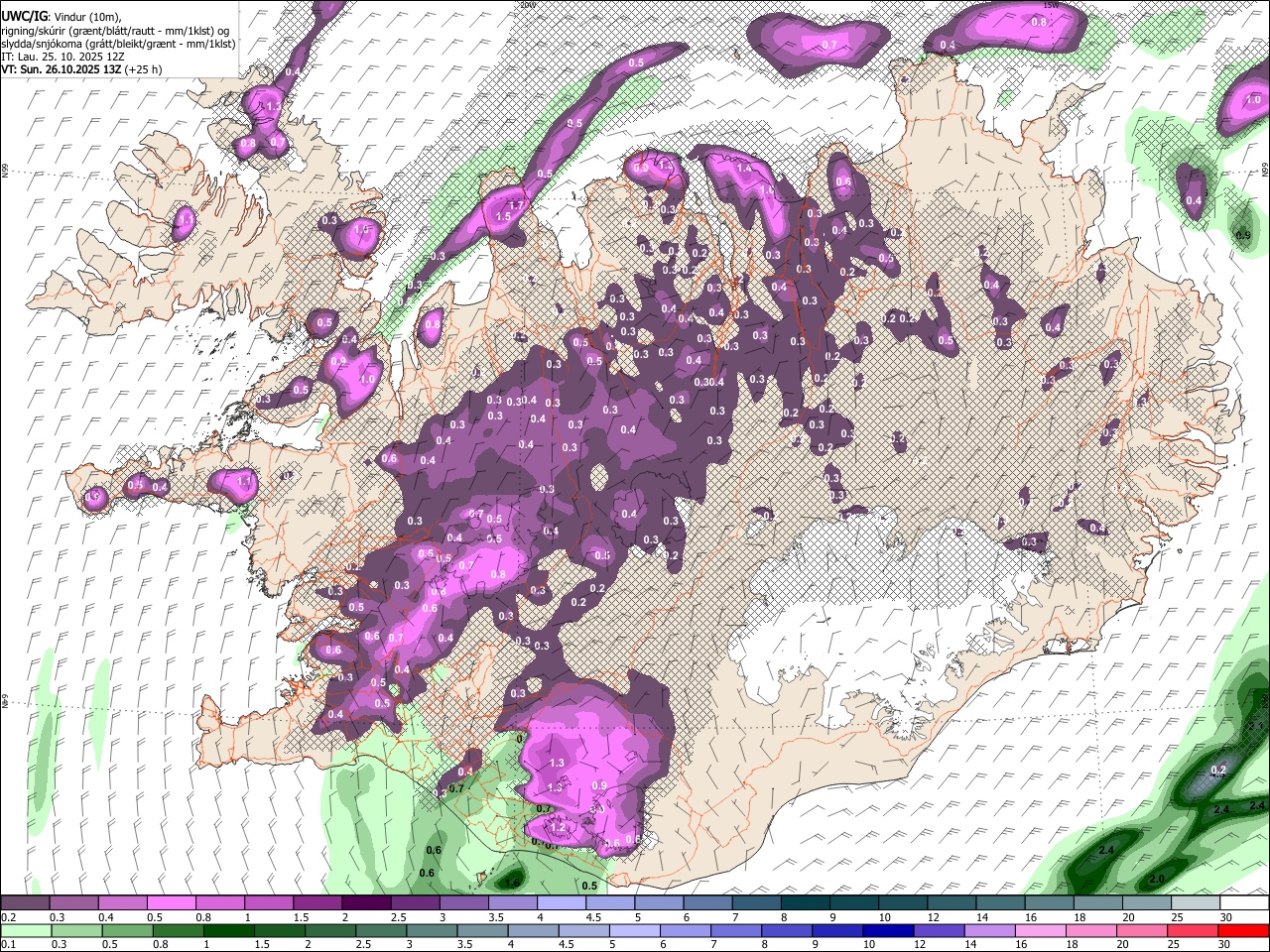Click the '0.1' label on the rain scale row
This screenshot has width=1270, height=952.
[9, 944]
